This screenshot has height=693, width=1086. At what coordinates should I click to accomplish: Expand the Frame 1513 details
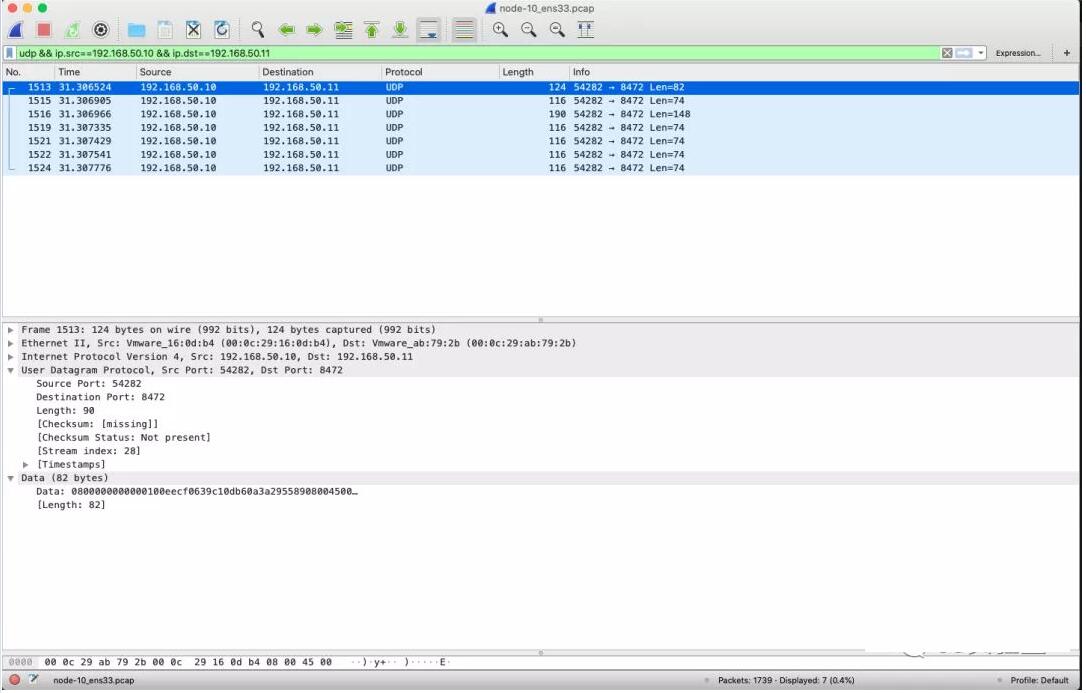point(10,330)
